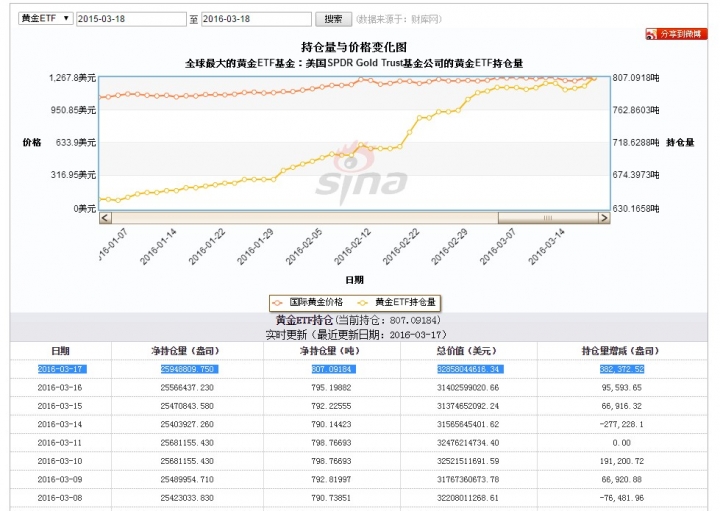Select the date cell 2016-03-10
The image size is (720, 511).
pyautogui.click(x=60, y=461)
